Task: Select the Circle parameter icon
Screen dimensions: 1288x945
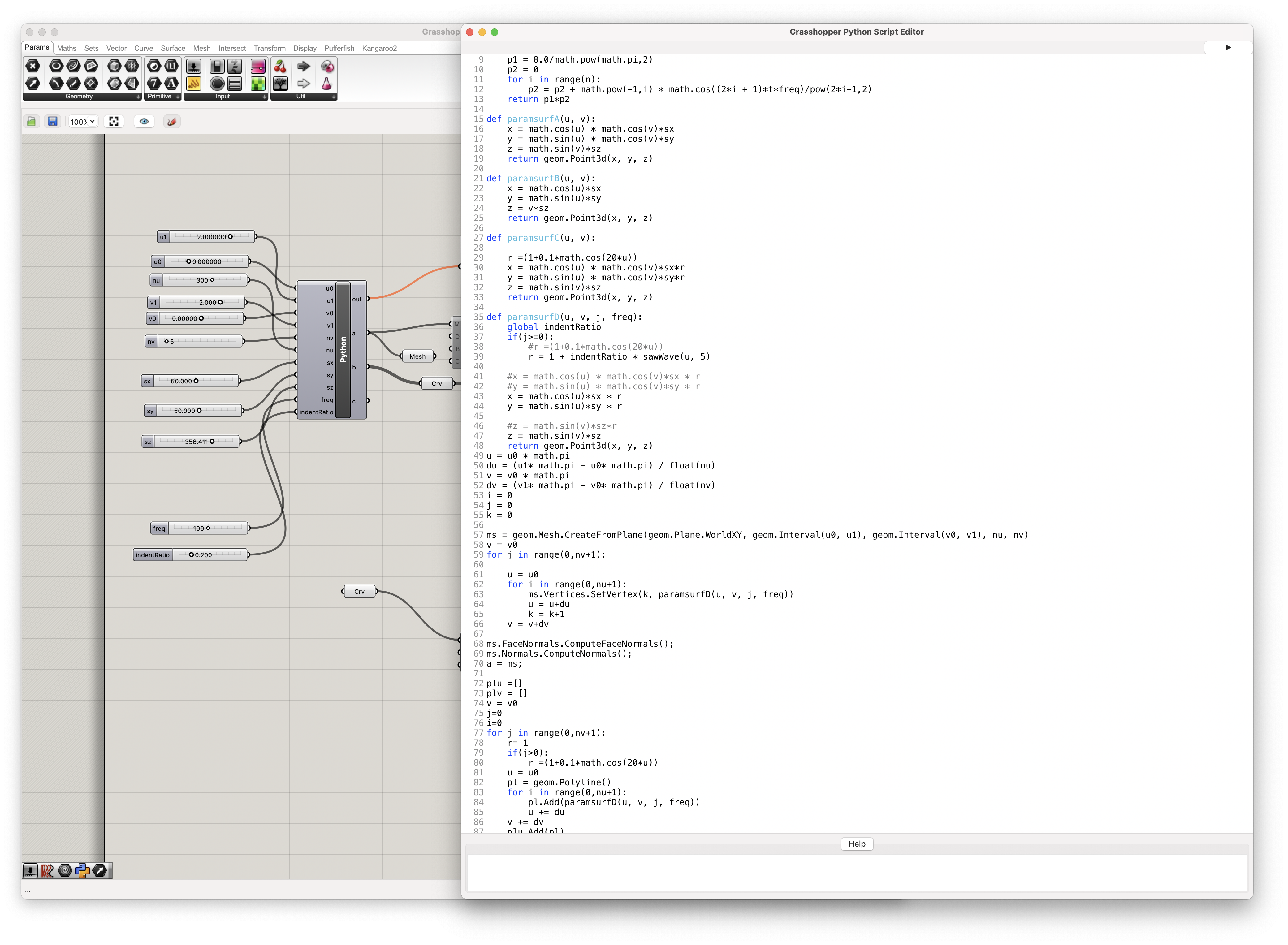Action: click(x=56, y=66)
